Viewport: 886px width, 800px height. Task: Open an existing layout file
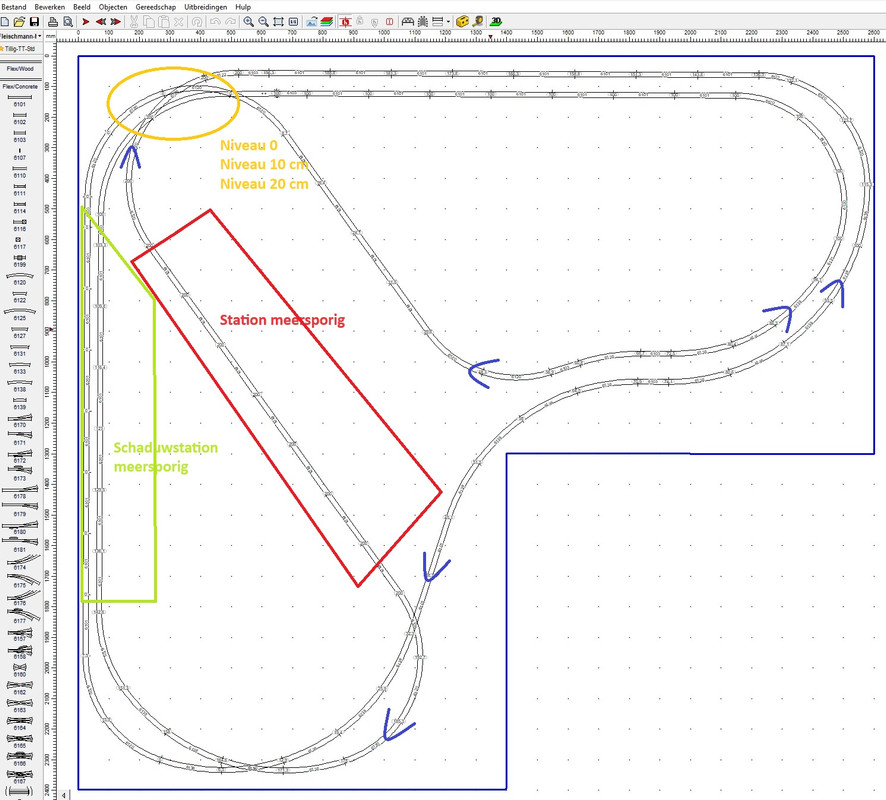pos(19,22)
